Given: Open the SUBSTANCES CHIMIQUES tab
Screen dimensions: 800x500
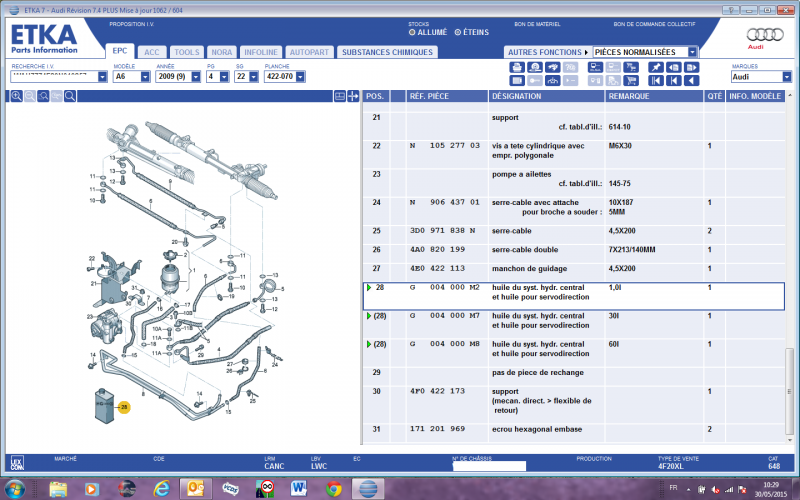Looking at the screenshot, I should [x=385, y=52].
